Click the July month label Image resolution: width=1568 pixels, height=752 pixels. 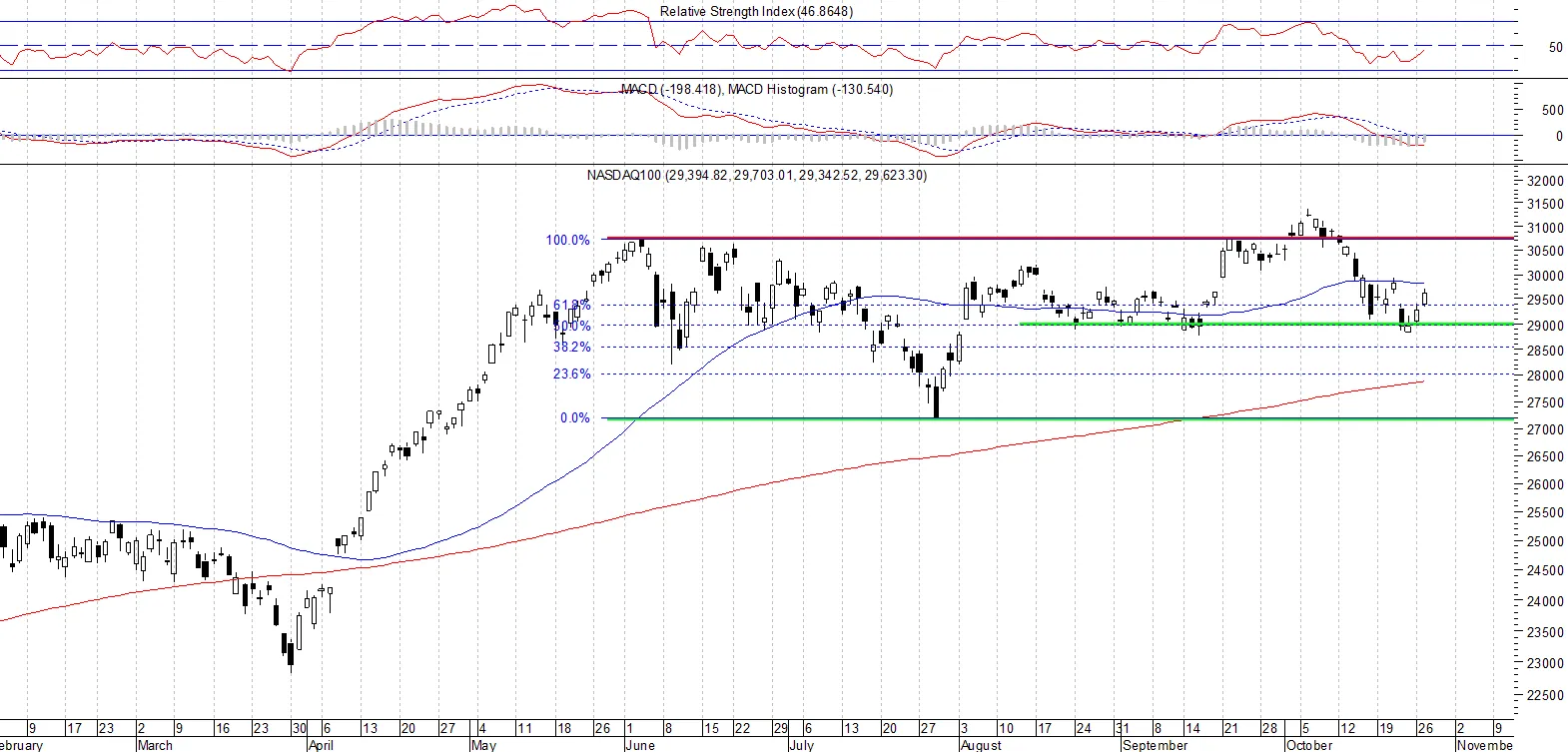point(802,745)
